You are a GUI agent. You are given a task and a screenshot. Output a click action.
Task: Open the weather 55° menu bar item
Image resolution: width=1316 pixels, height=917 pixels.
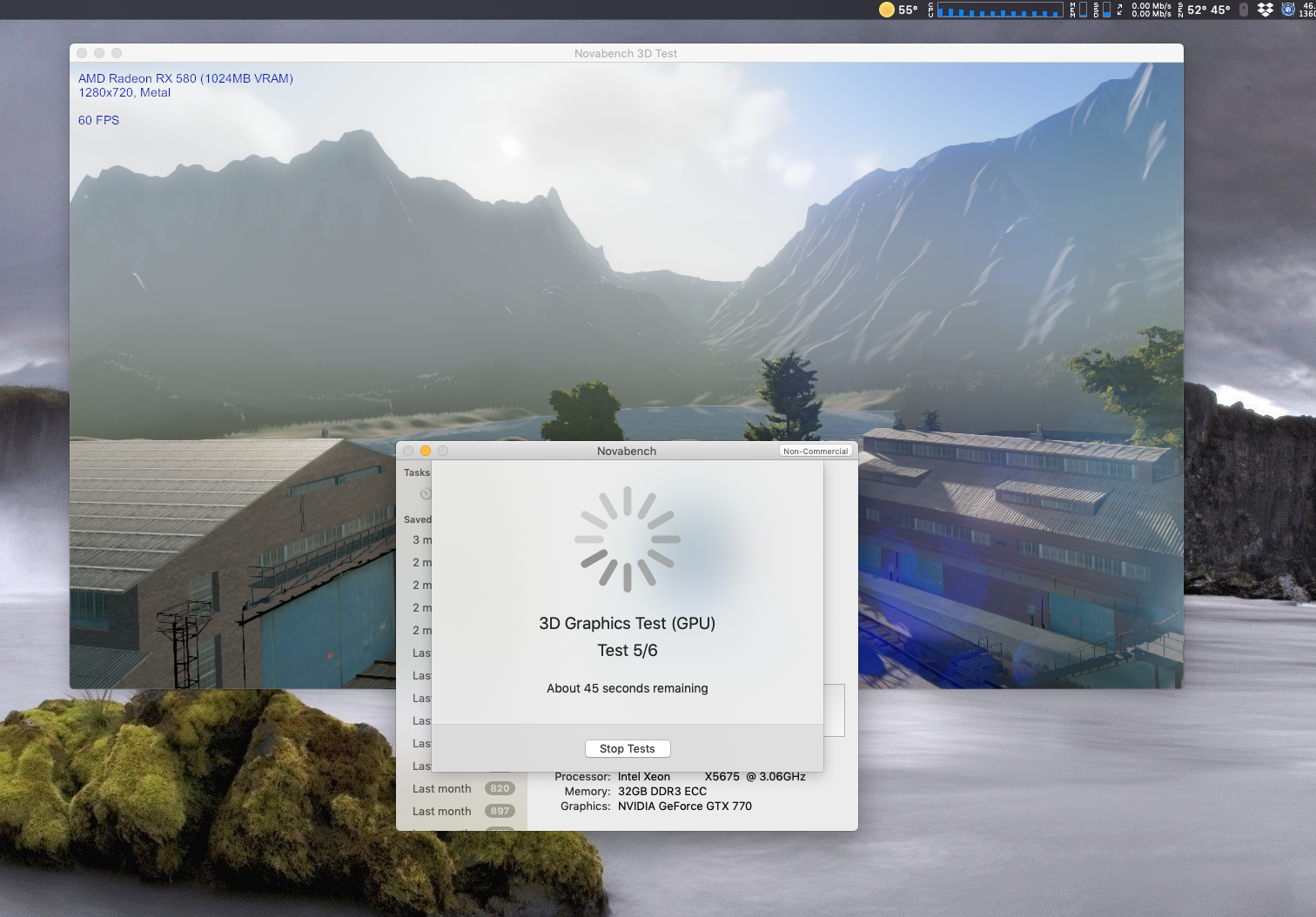[898, 10]
